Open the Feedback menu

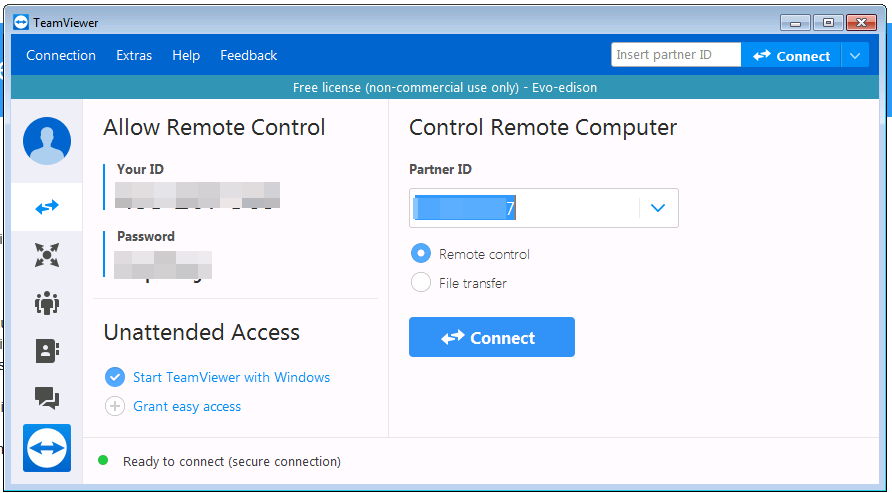(249, 55)
